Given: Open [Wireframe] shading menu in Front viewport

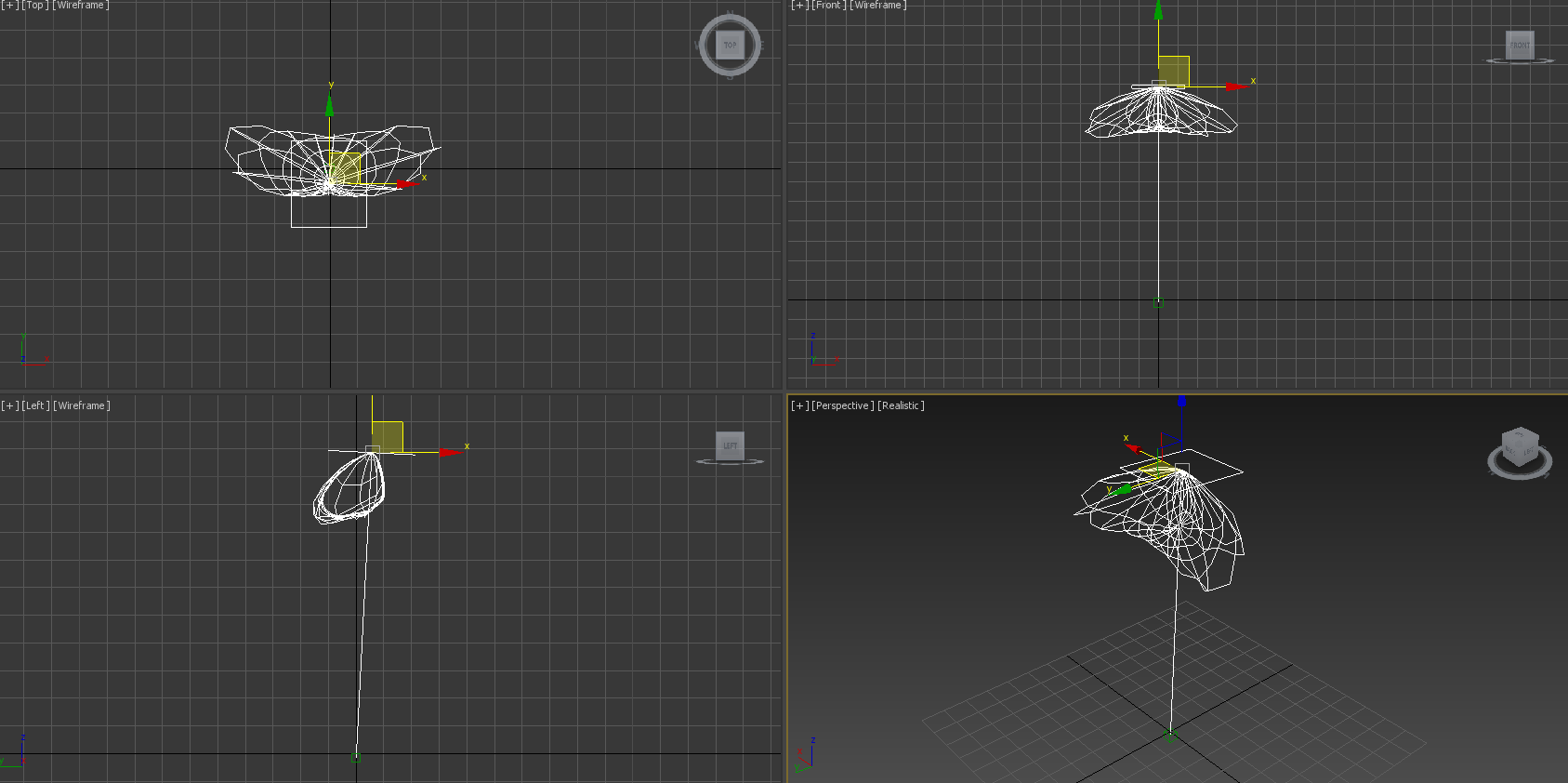Looking at the screenshot, I should tap(878, 5).
